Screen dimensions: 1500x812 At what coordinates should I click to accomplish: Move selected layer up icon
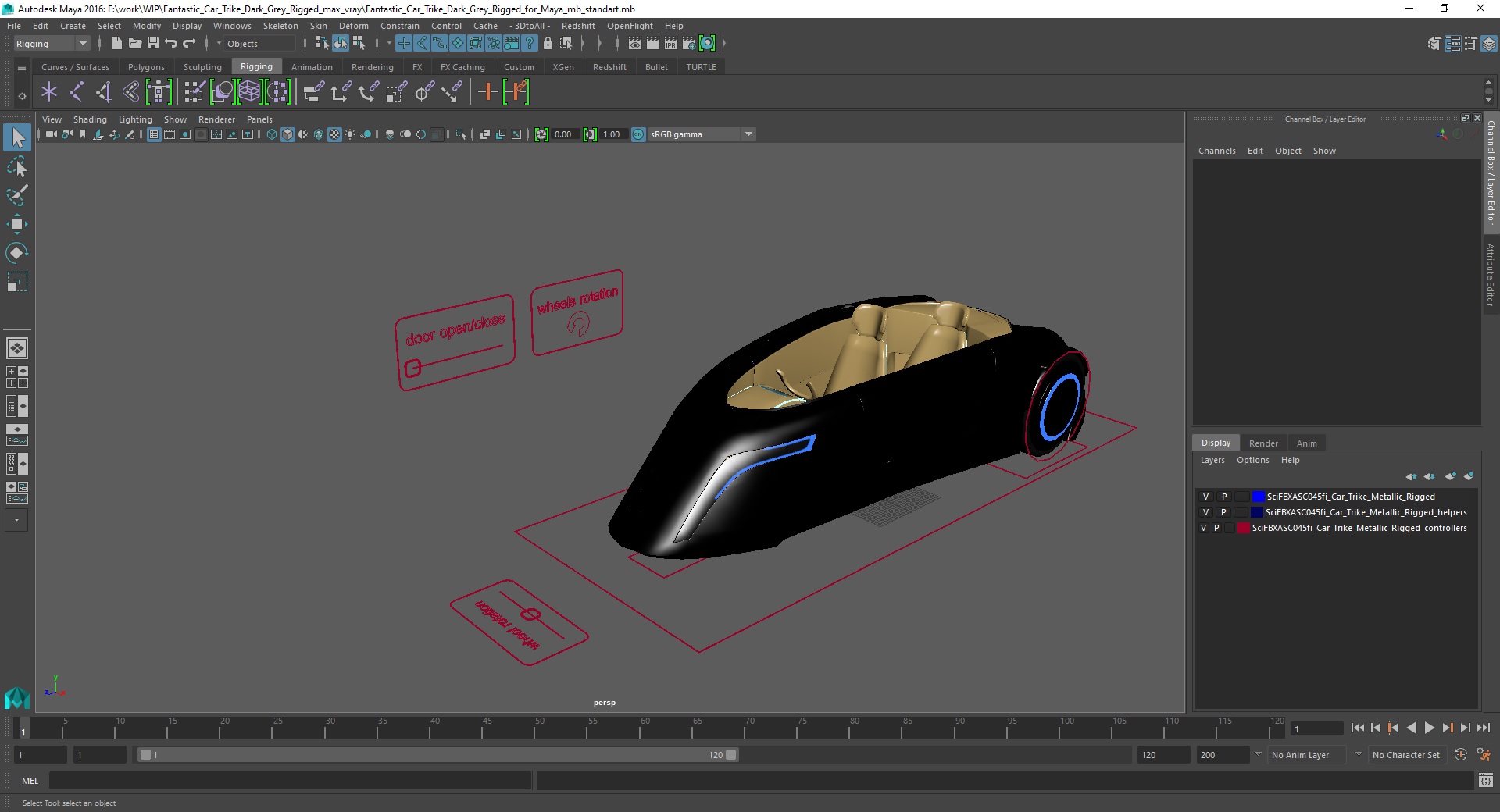[1411, 476]
